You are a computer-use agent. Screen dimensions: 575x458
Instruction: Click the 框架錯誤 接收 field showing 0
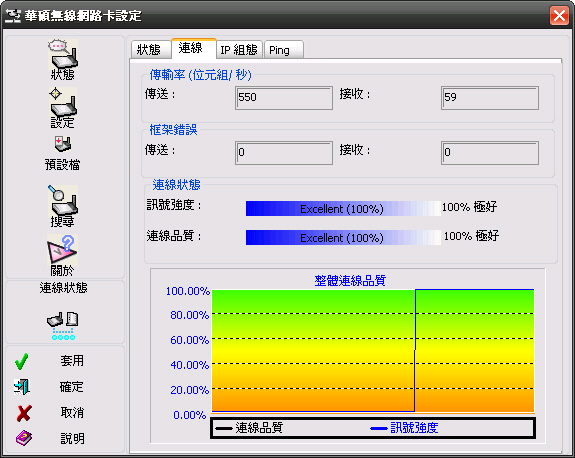point(490,153)
